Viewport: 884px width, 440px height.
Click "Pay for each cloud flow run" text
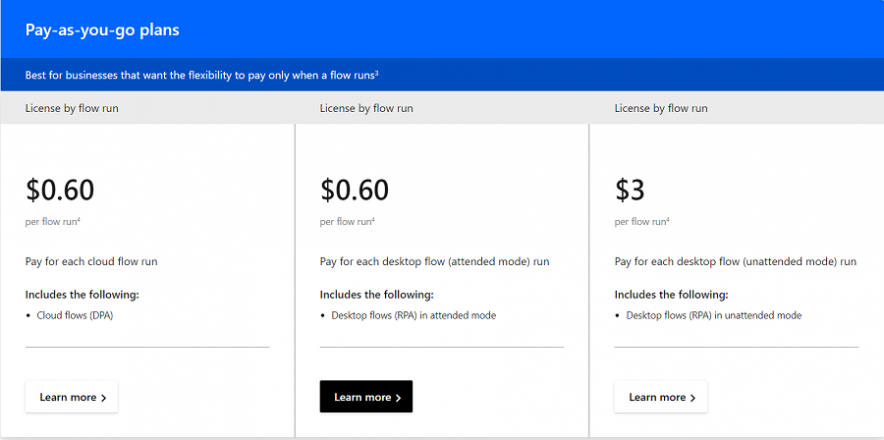91,262
